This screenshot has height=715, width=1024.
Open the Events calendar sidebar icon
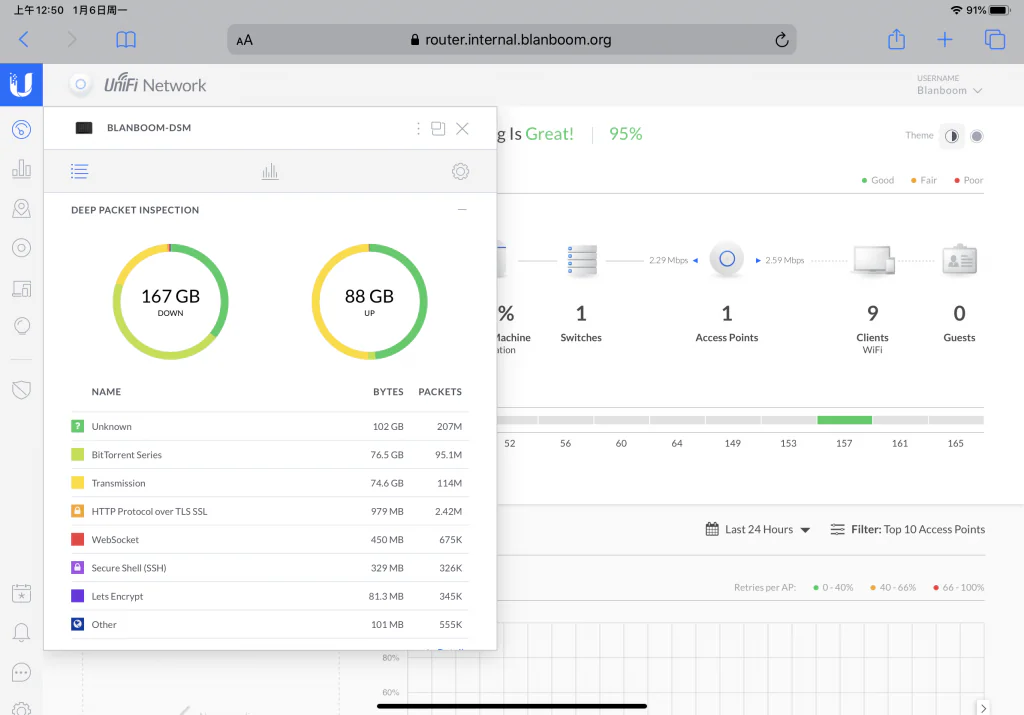click(x=22, y=594)
